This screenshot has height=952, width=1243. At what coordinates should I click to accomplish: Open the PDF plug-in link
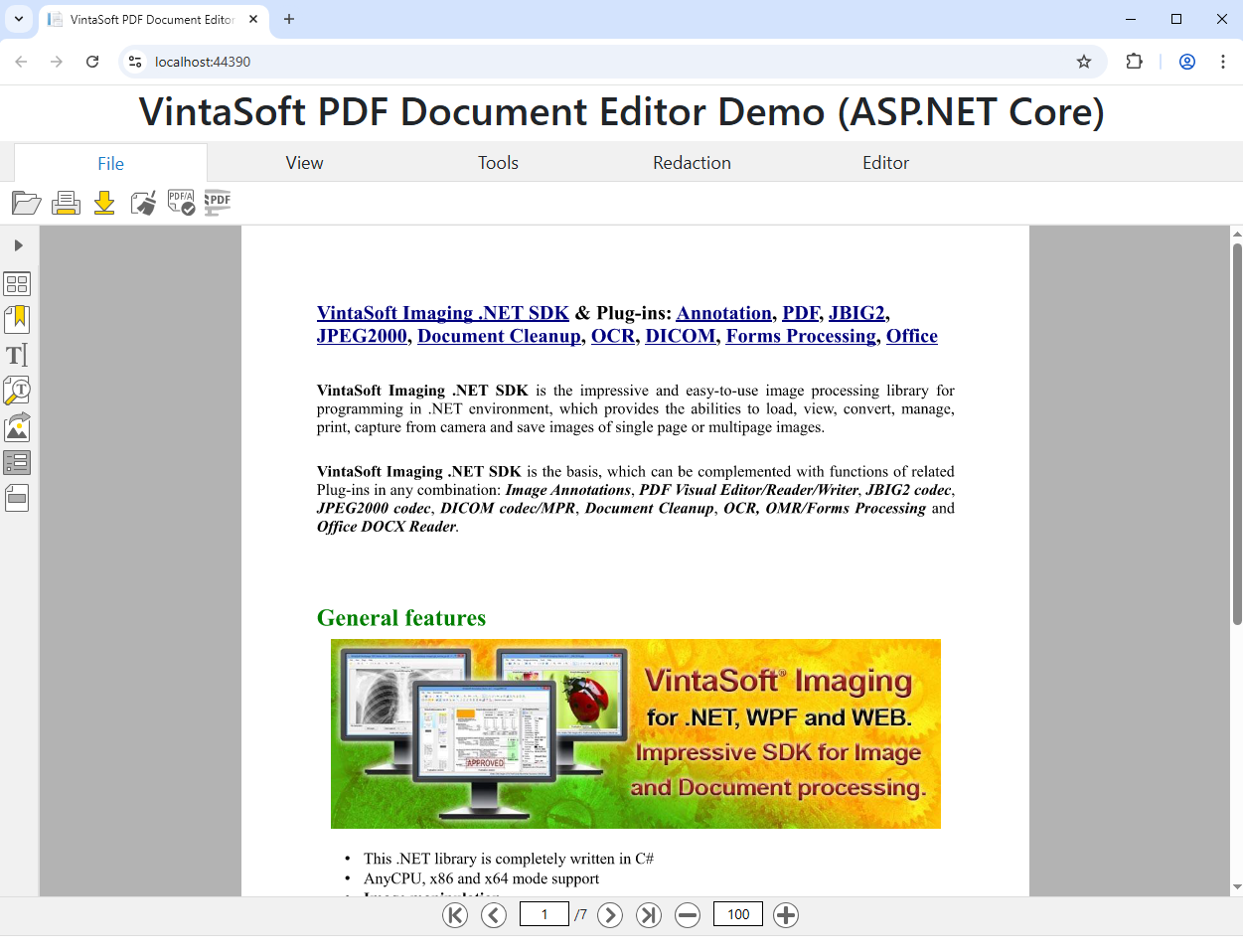point(801,313)
